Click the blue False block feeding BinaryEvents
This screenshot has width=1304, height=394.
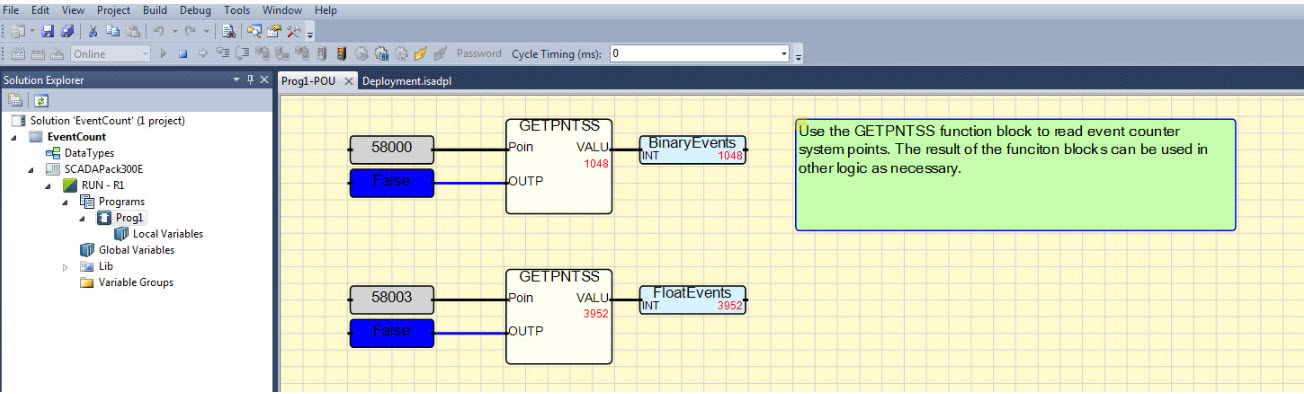[x=392, y=183]
